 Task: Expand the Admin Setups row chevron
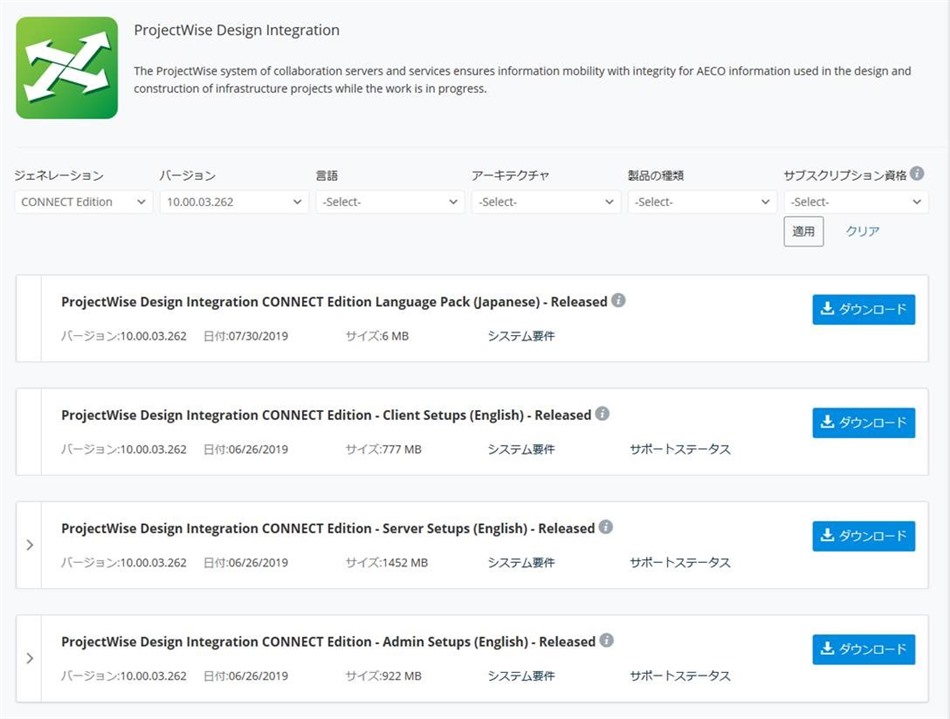pos(29,658)
